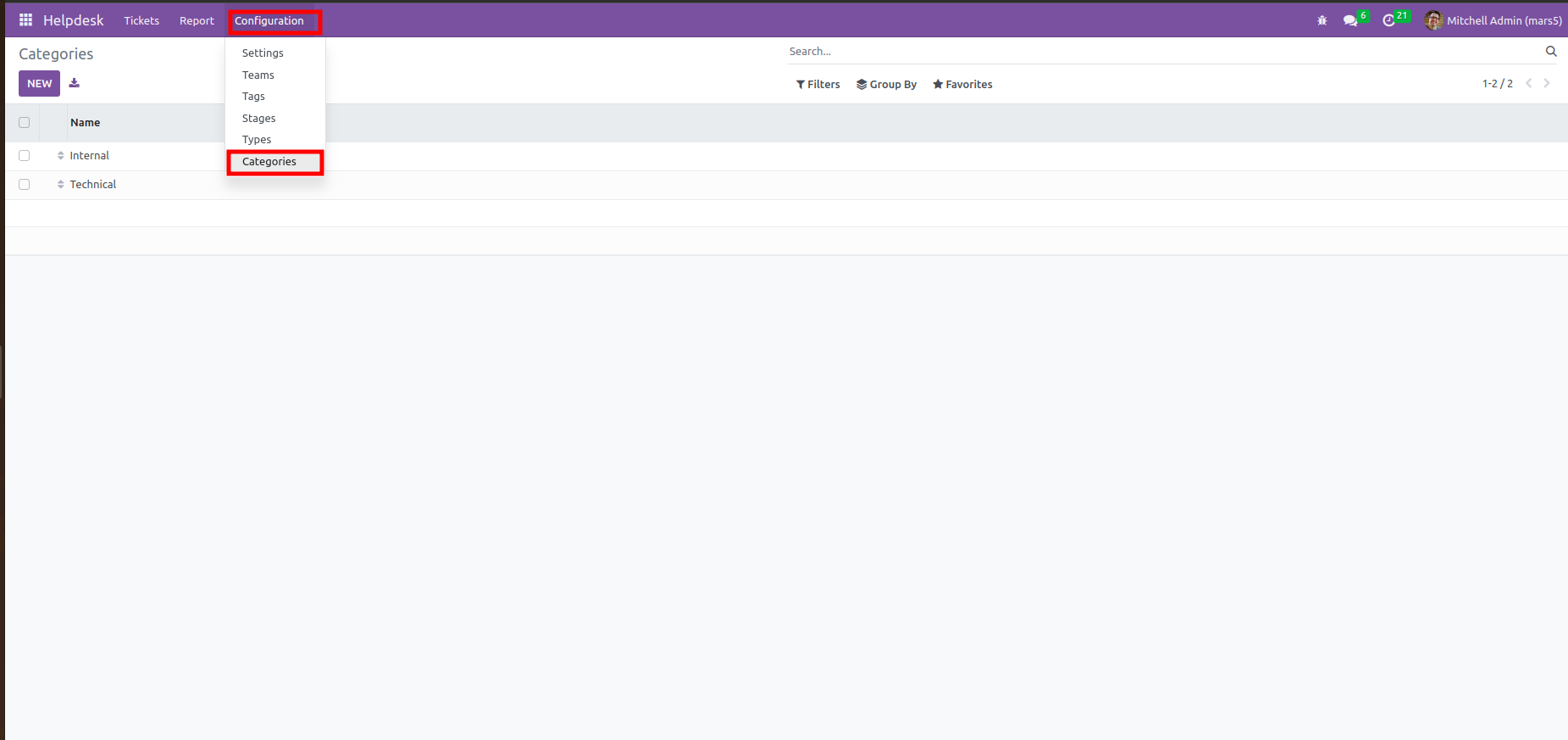
Task: Click the Categories breadcrumb title
Action: [x=56, y=54]
